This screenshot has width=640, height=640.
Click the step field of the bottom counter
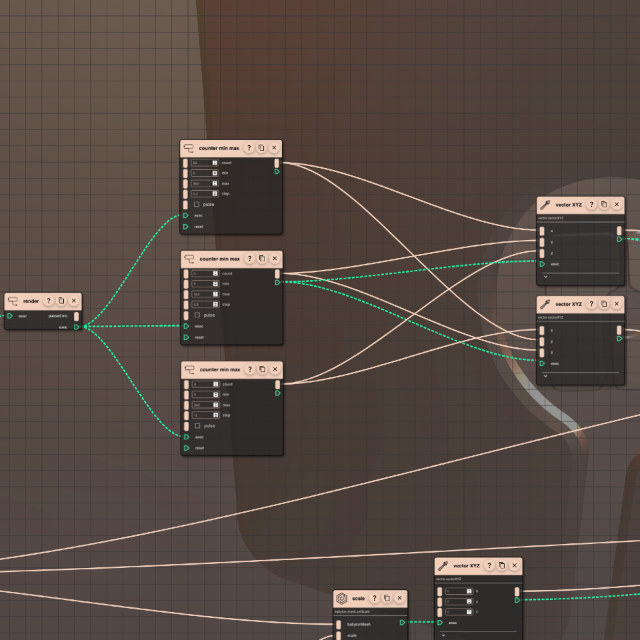(205, 415)
